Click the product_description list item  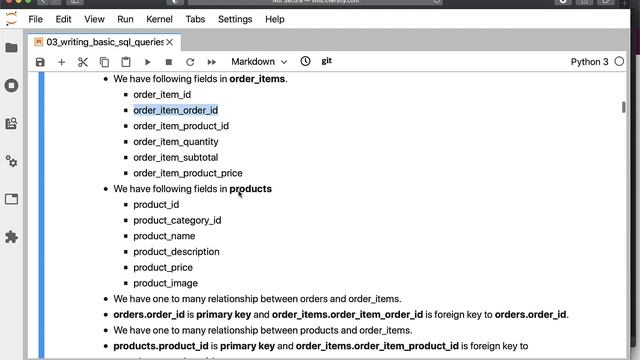coord(176,252)
